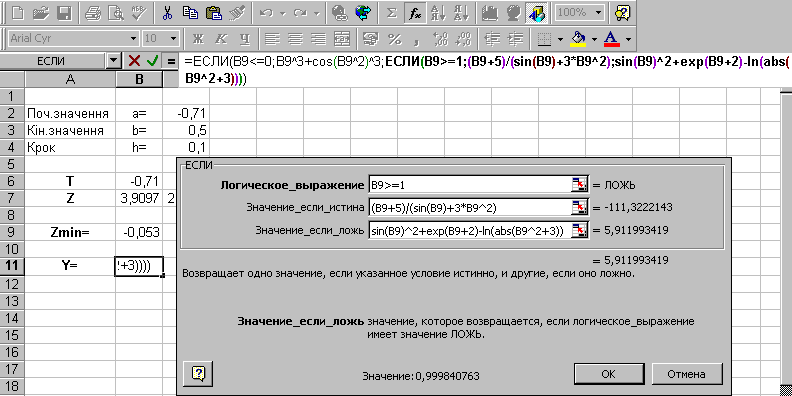Toggle underline formatting (Ч)

(244, 38)
